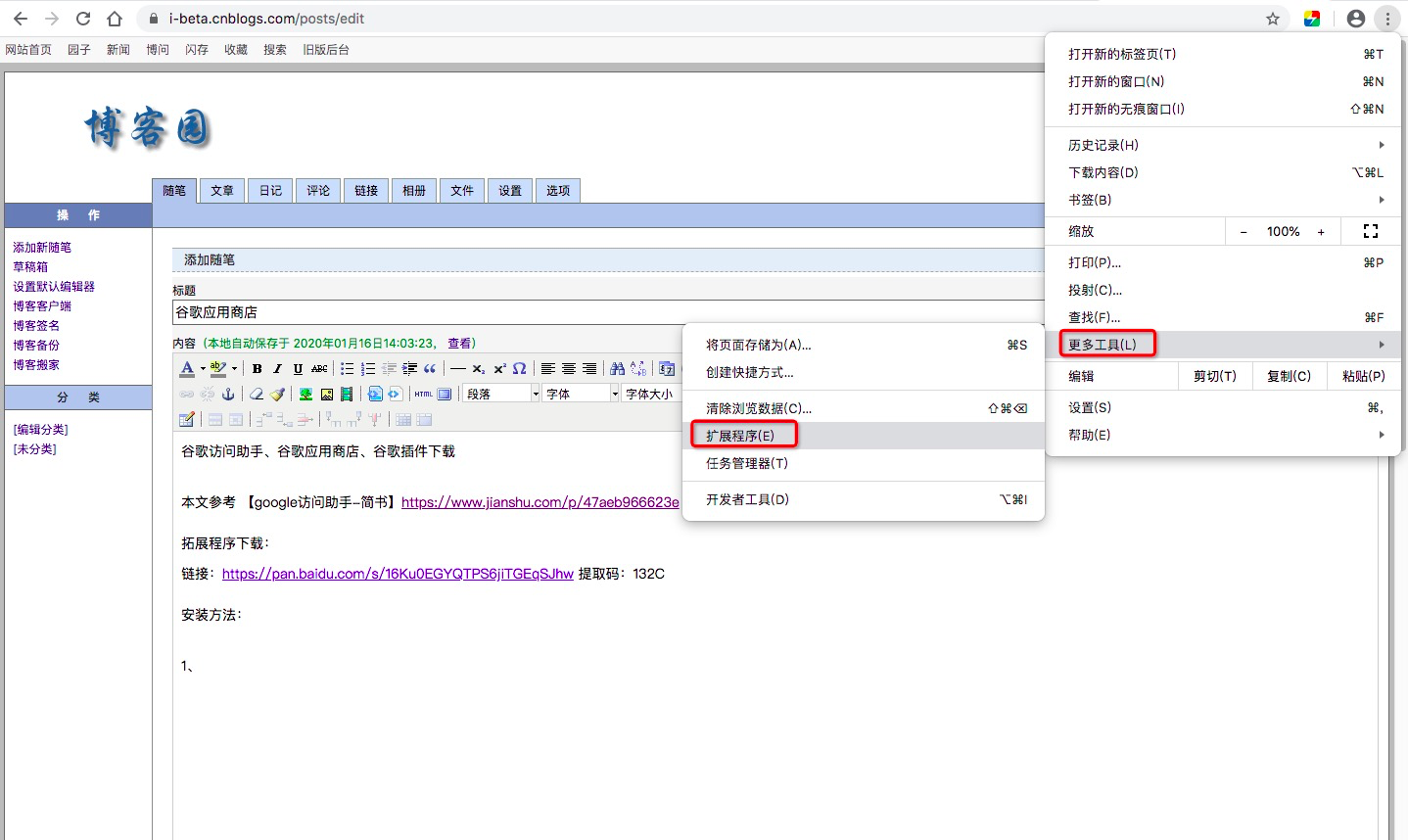Open 设置(S) in the Chrome menu
Screen dimensions: 1408x840
point(1223,407)
